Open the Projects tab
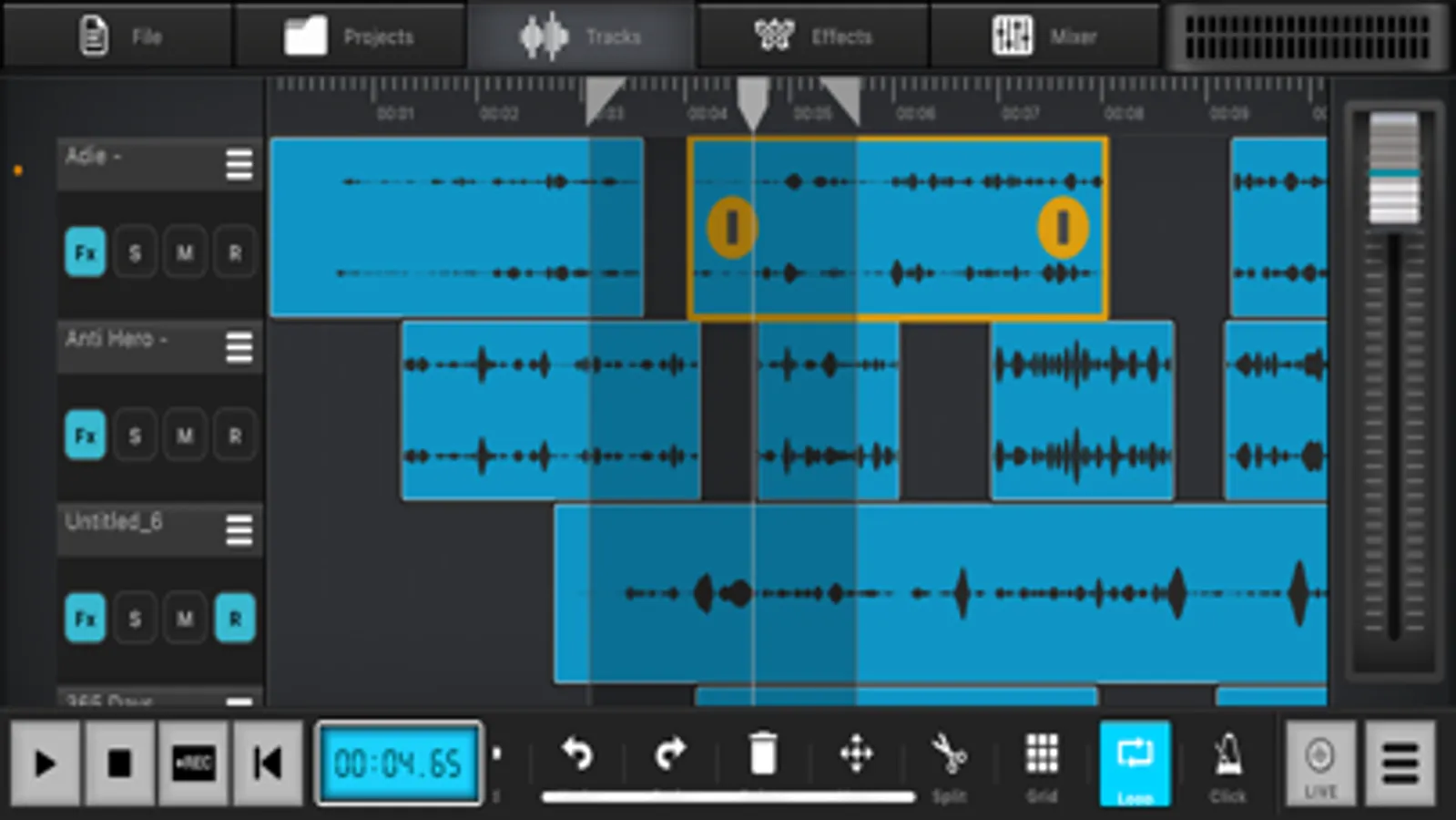The width and height of the screenshot is (1456, 820). pos(350,36)
